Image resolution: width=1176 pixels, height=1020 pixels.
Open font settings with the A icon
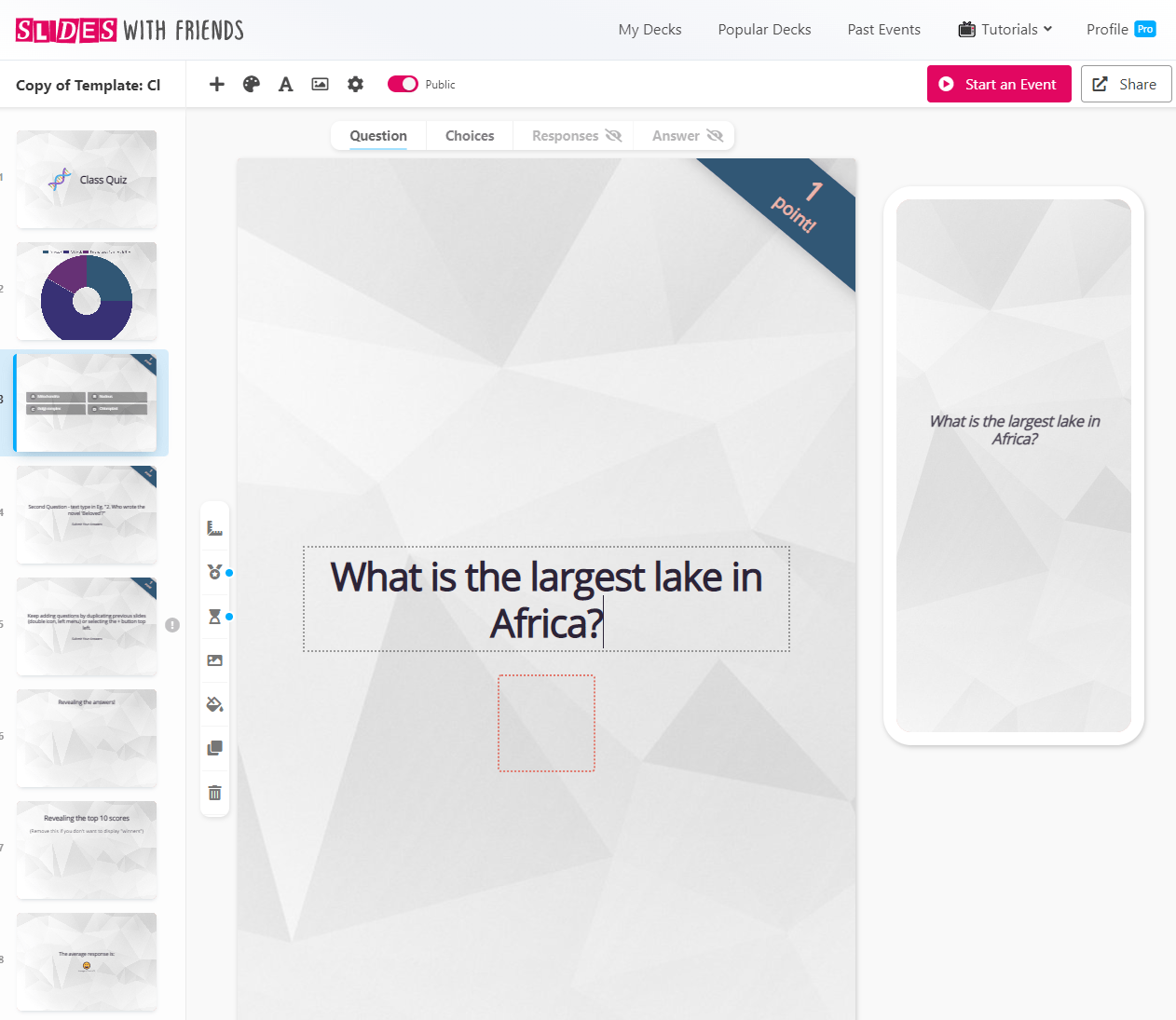[285, 84]
